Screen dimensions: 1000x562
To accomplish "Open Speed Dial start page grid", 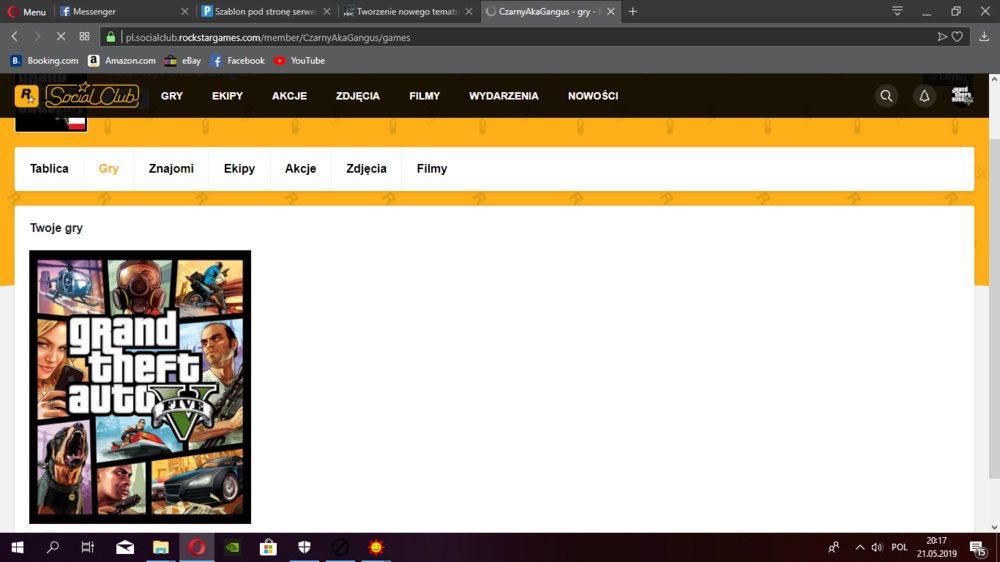I will click(x=84, y=37).
